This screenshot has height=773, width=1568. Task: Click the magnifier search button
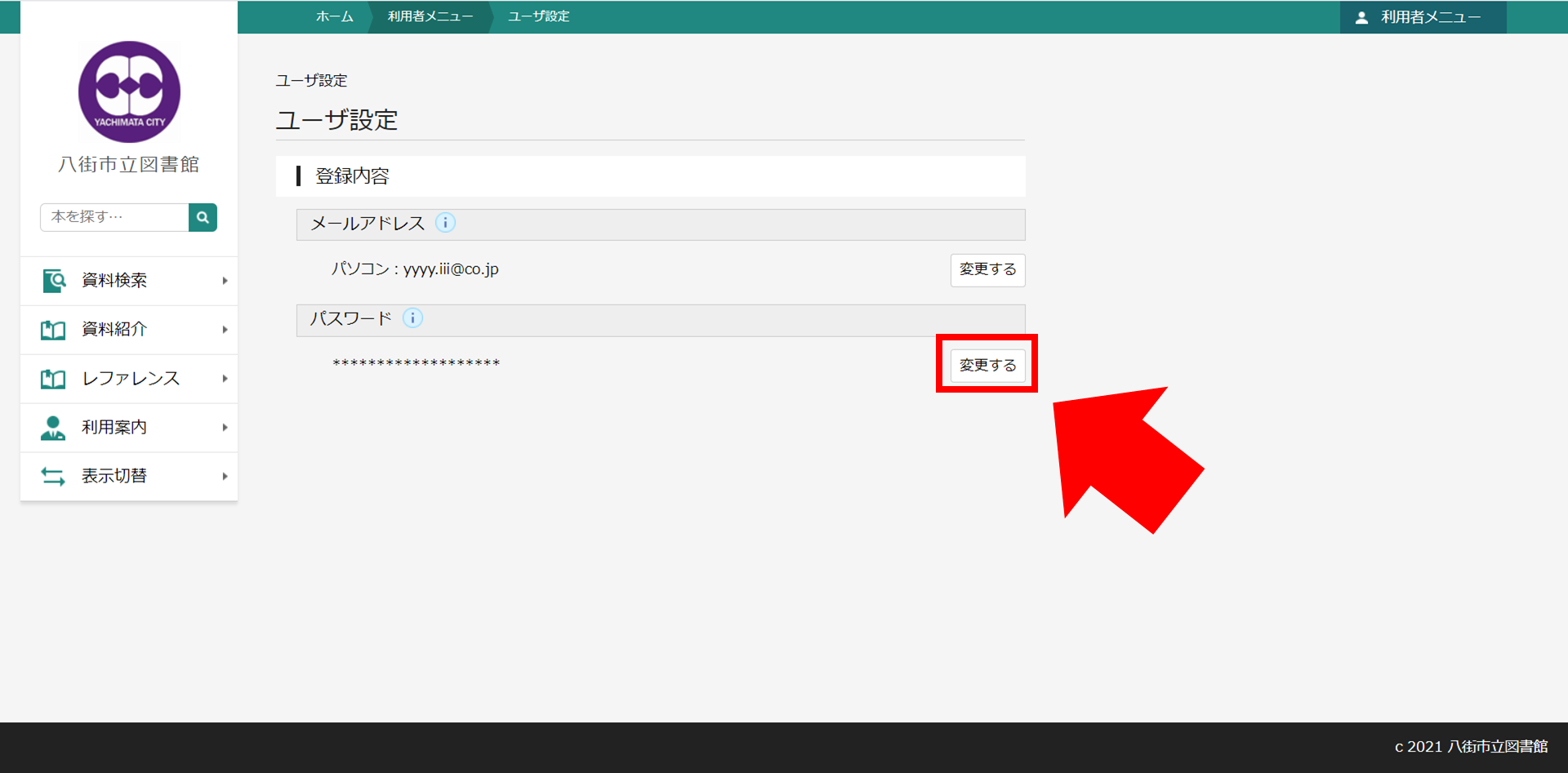pyautogui.click(x=203, y=217)
